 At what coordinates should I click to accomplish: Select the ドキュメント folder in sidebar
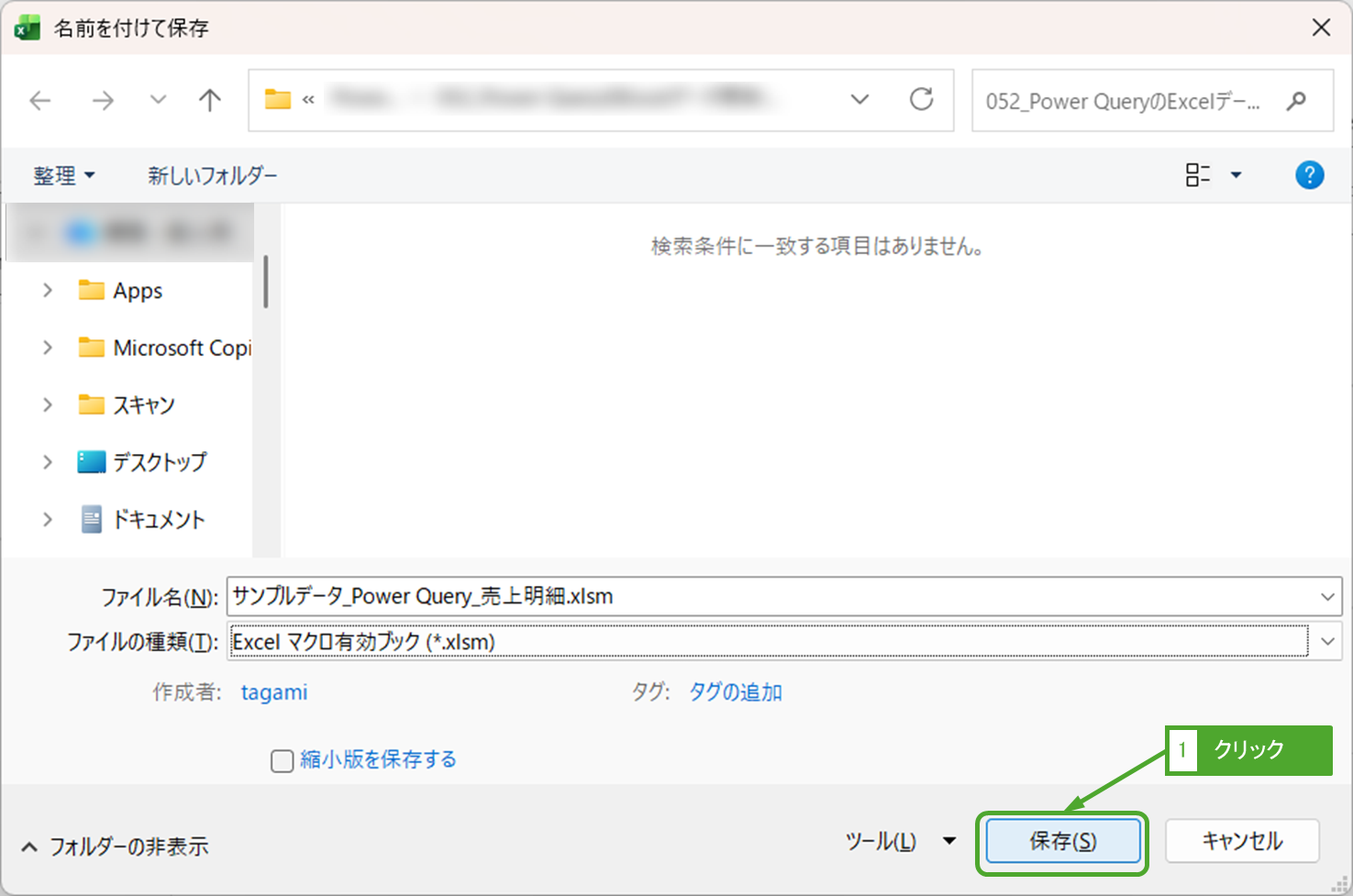(x=158, y=519)
